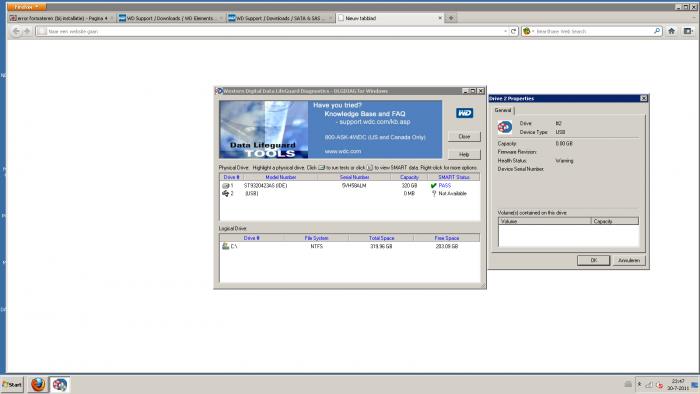Image resolution: width=700 pixels, height=394 pixels.
Task: Go to the Firefox home page icon
Action: 671,31
